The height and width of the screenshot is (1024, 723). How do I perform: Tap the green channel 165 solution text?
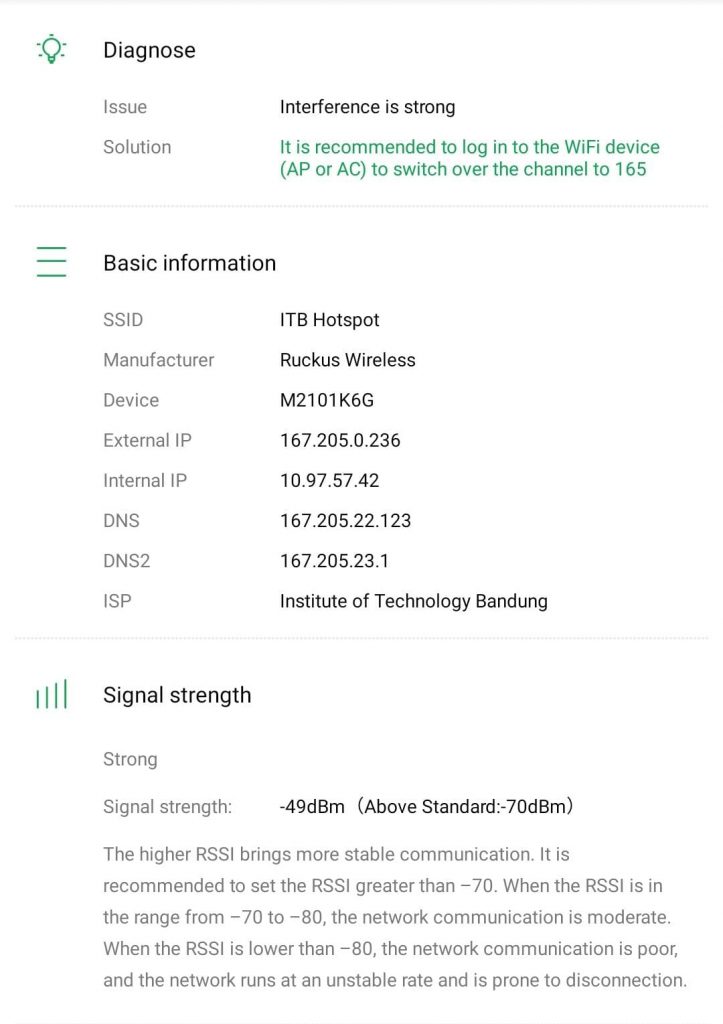469,158
